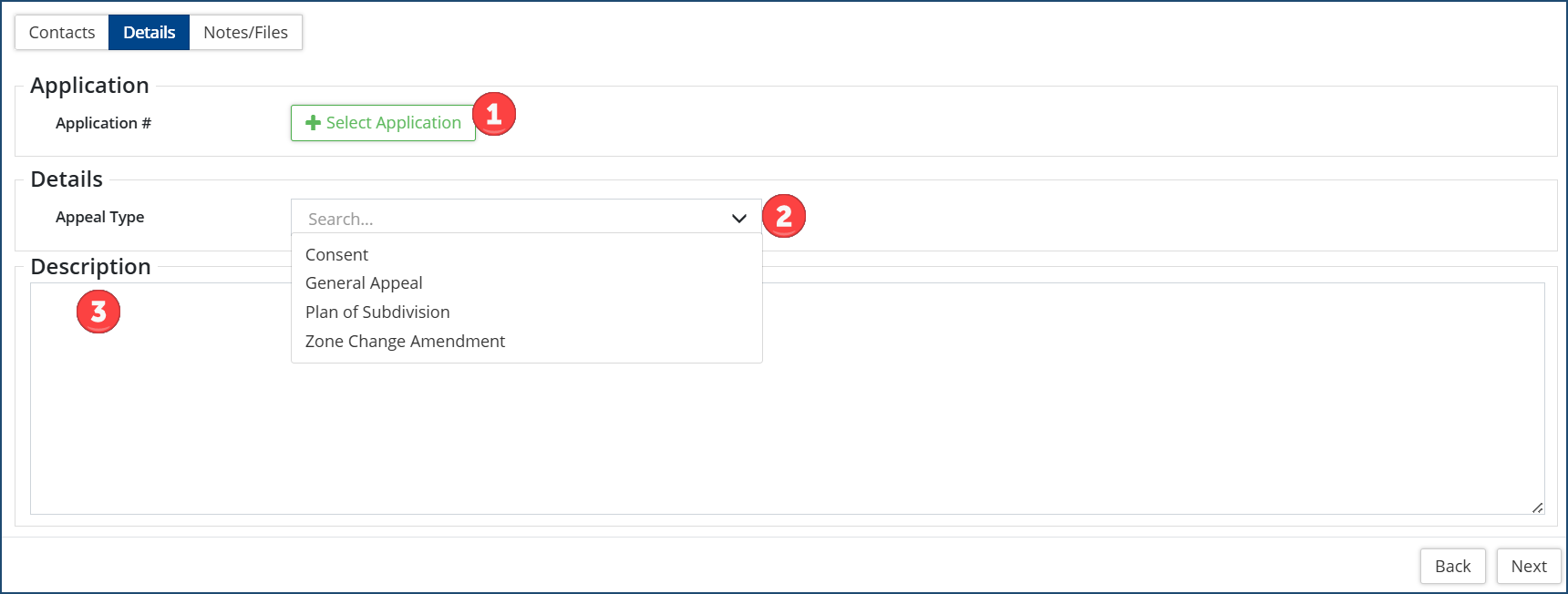Click the red step 3 marker

pos(98,312)
